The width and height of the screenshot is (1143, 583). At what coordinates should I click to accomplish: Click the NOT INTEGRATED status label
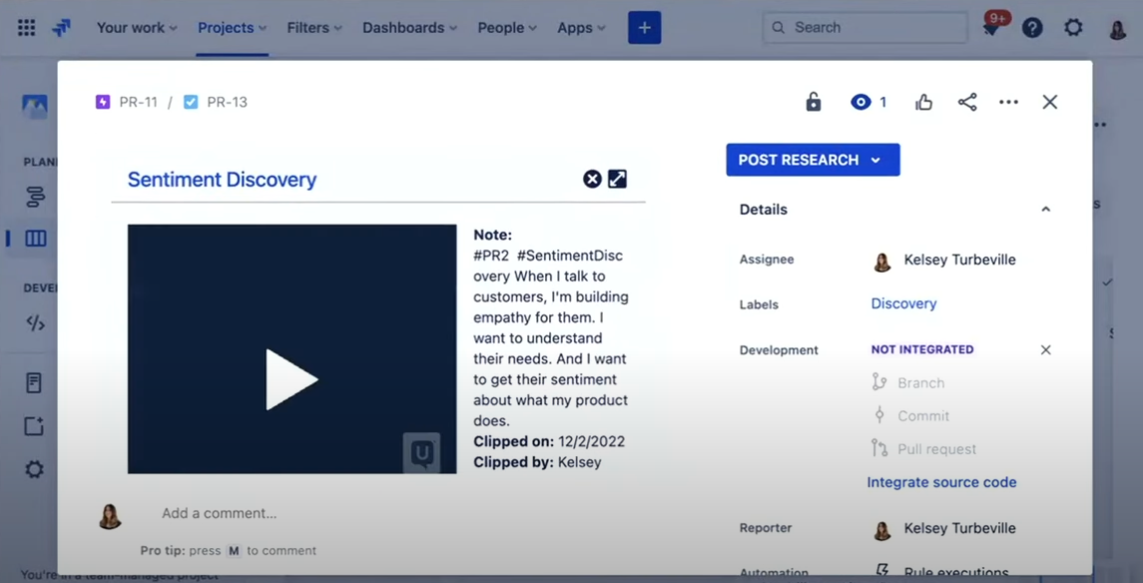[x=922, y=350]
